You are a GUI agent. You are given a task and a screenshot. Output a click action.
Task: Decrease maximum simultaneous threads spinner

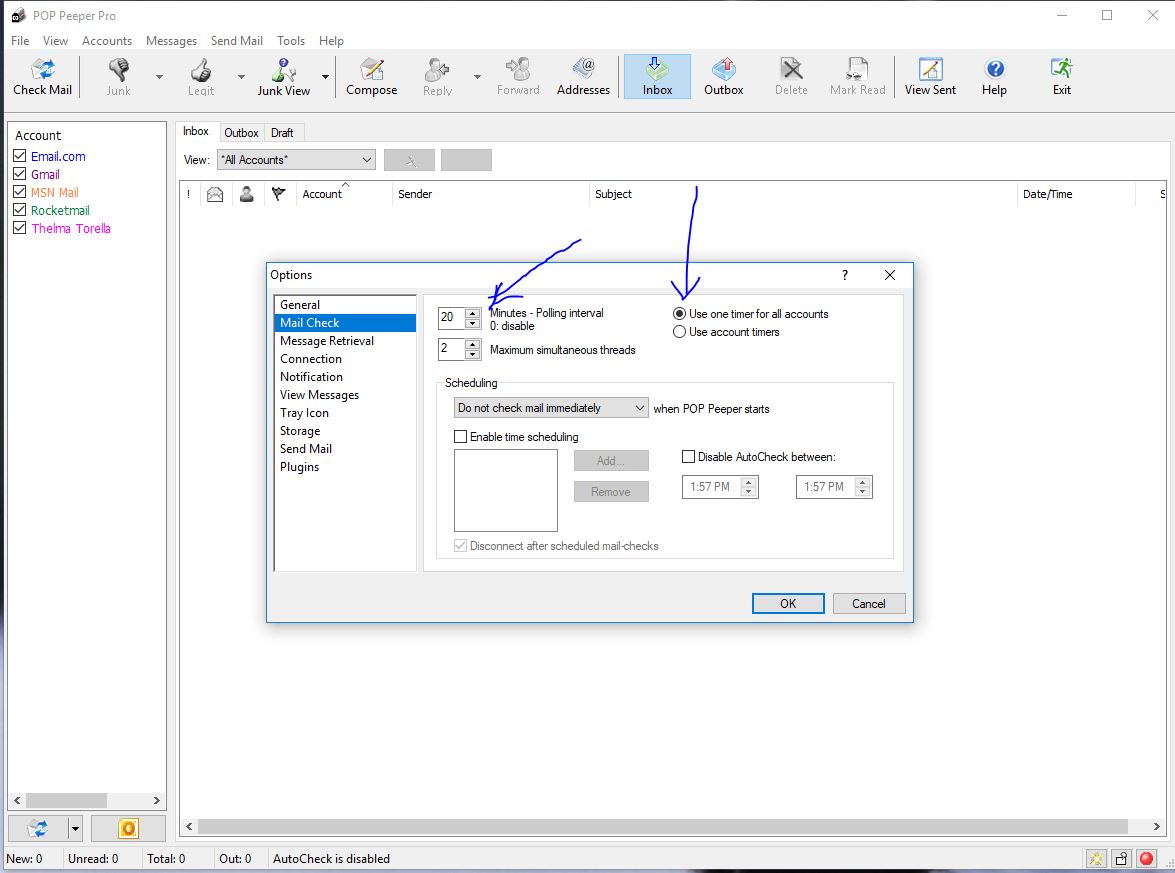[x=472, y=354]
